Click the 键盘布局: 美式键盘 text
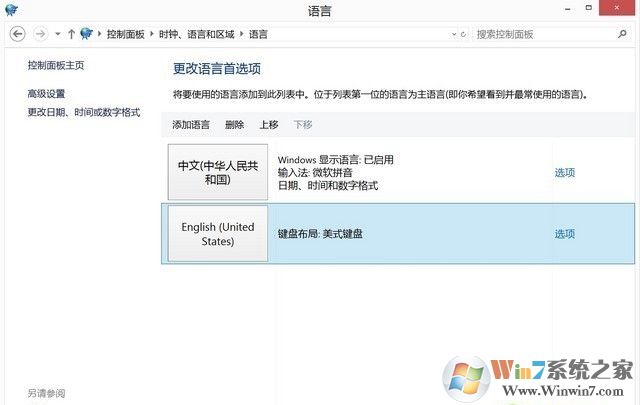The height and width of the screenshot is (405, 640). pyautogui.click(x=320, y=234)
